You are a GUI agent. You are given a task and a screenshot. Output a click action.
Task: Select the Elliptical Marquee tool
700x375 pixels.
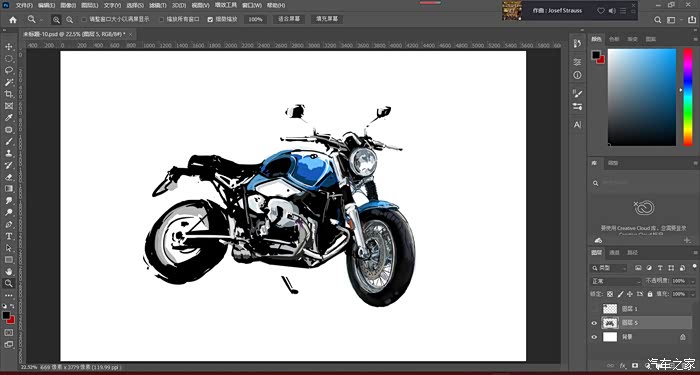pos(8,58)
